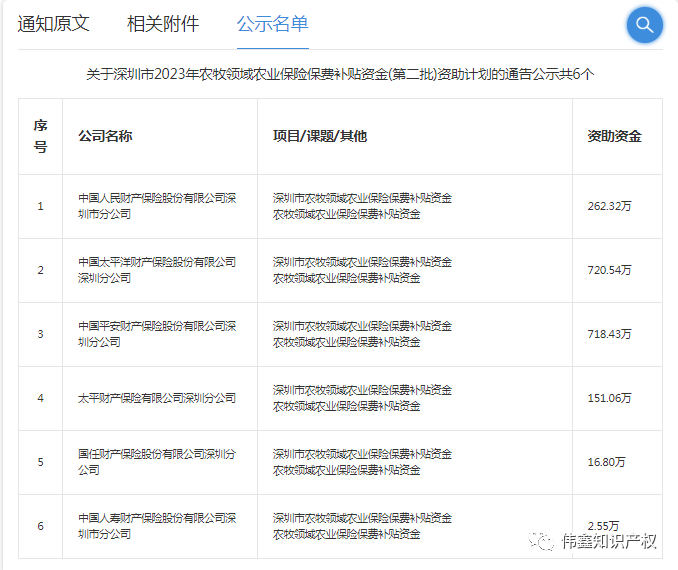Click the blue search icon button
The image size is (678, 570).
(x=644, y=25)
